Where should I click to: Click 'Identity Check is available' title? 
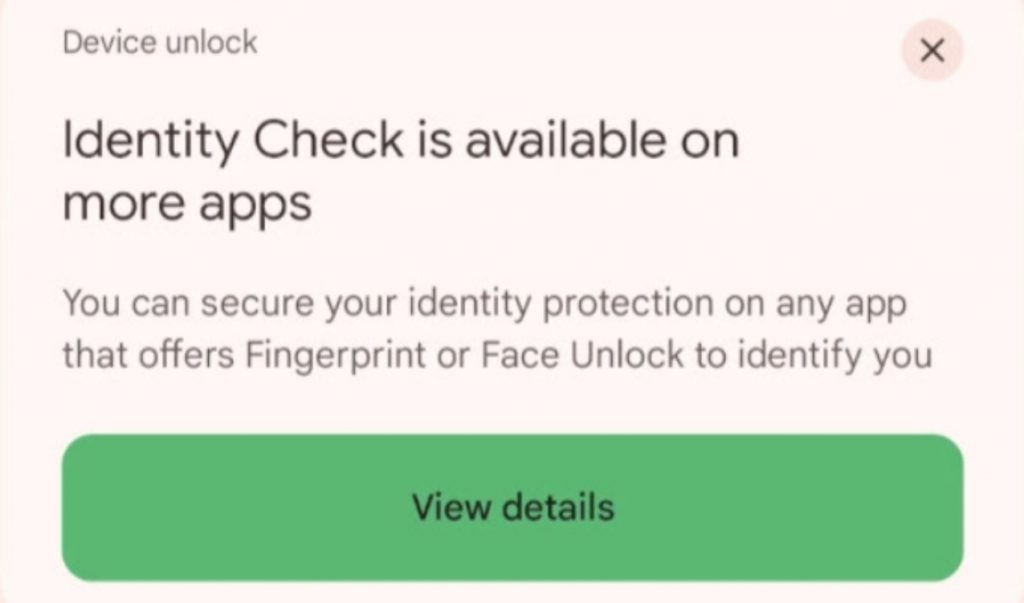tap(400, 140)
